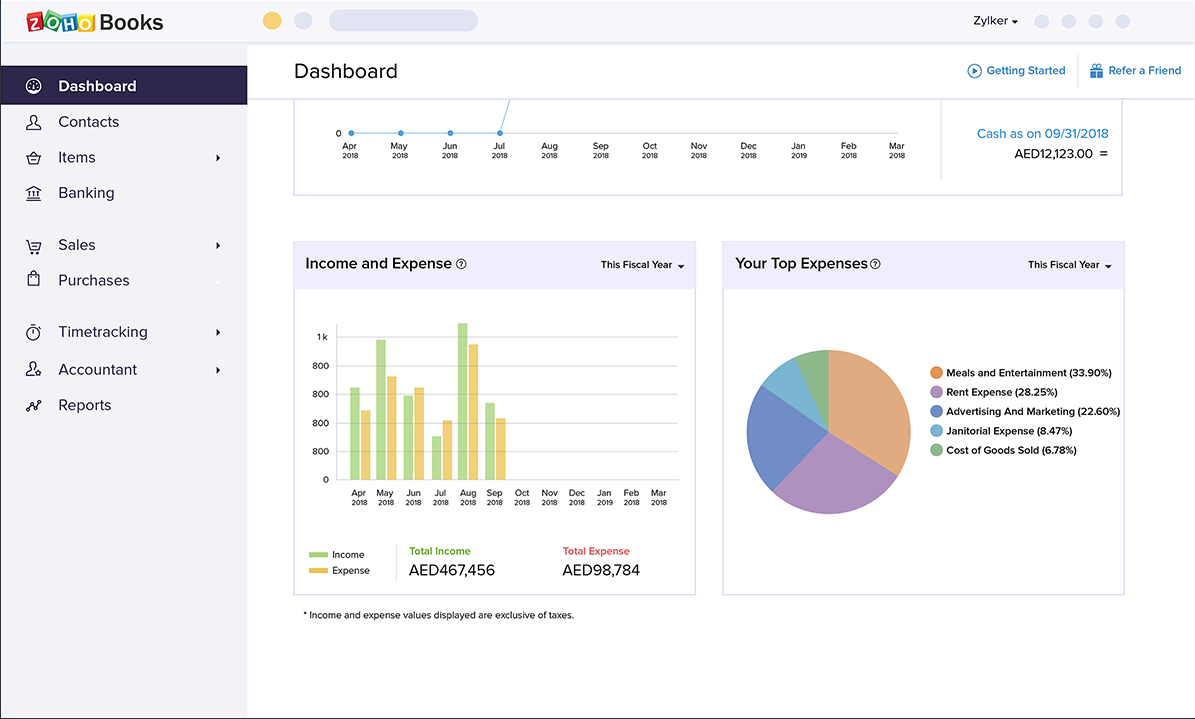Click the Dashboard gauge icon in sidebar
Image resolution: width=1195 pixels, height=719 pixels.
click(x=34, y=86)
